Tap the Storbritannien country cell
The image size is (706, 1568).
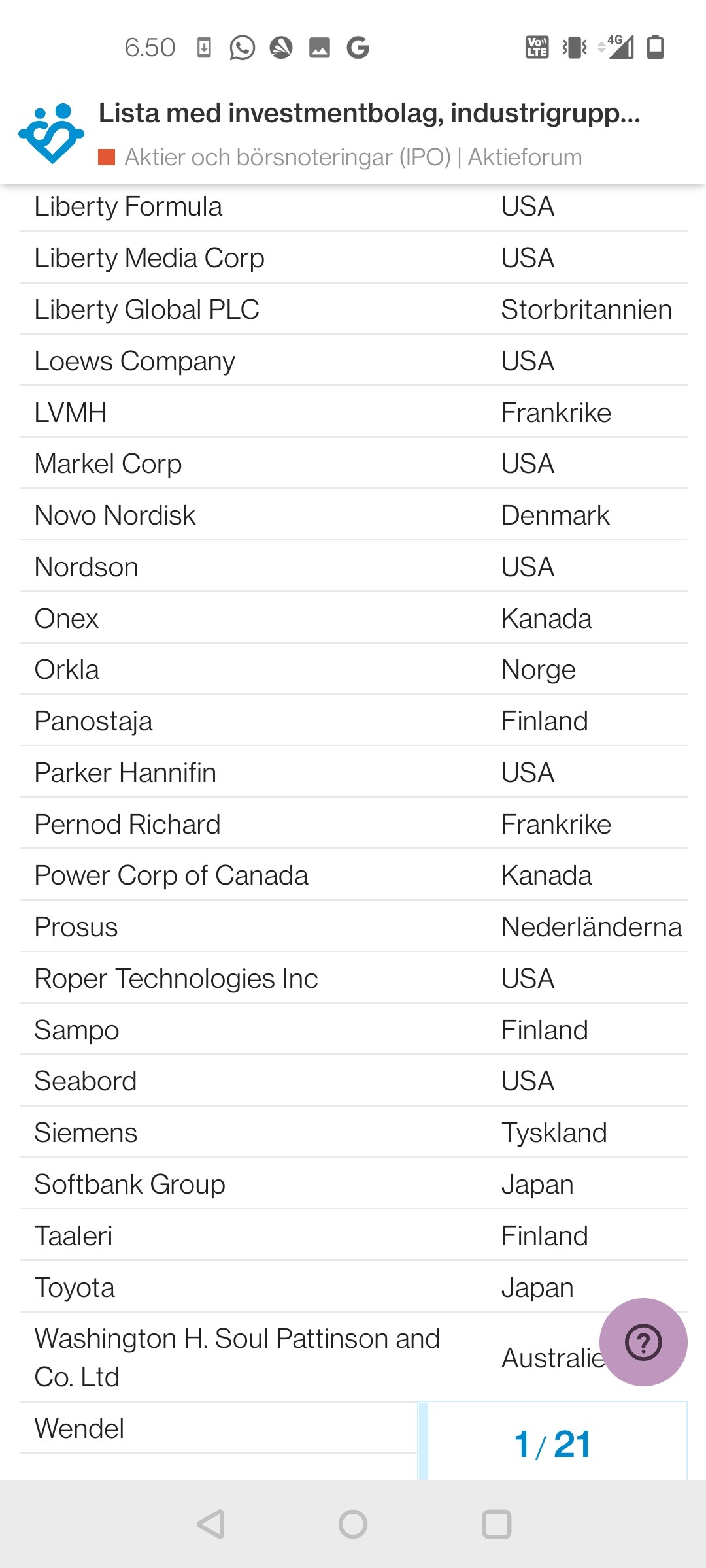(x=586, y=310)
